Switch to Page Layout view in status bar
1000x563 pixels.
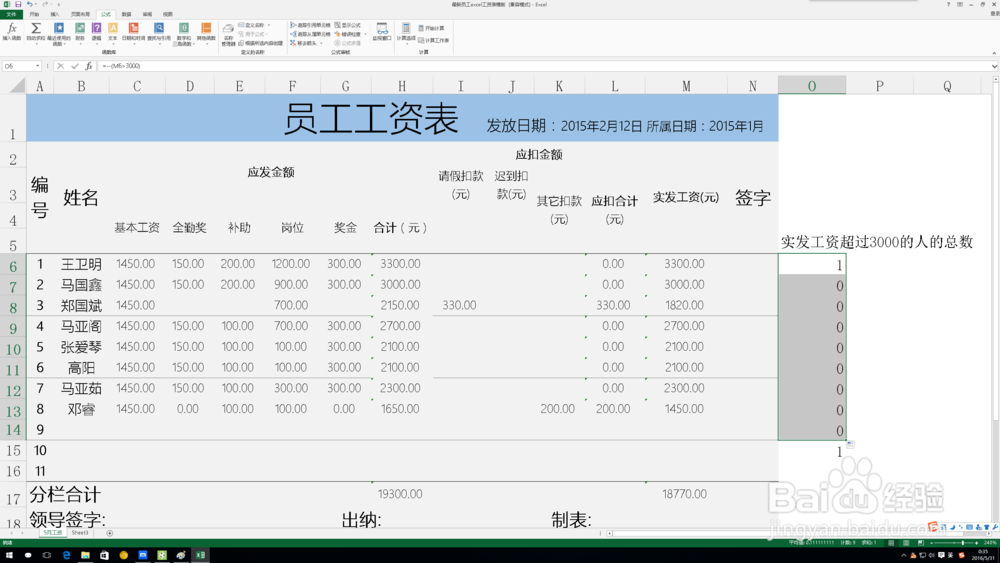click(906, 543)
